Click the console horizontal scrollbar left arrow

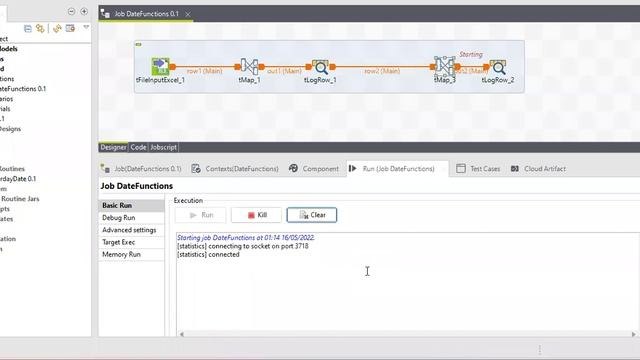(182, 334)
